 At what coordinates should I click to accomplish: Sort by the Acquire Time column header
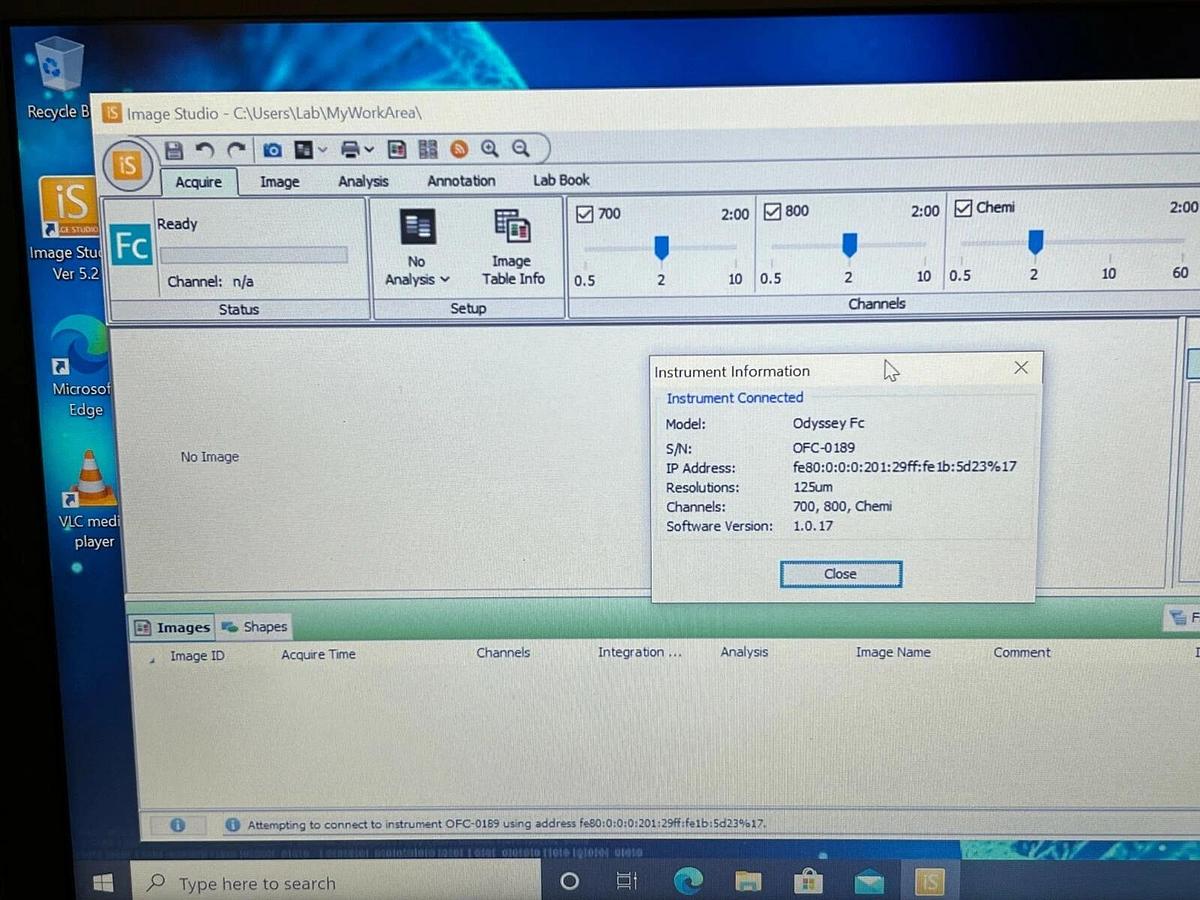tap(318, 655)
